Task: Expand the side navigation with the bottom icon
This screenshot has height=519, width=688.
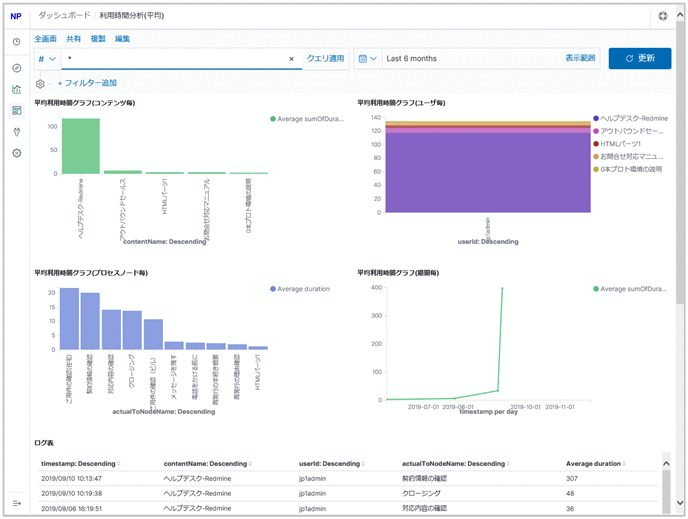Action: [x=16, y=502]
